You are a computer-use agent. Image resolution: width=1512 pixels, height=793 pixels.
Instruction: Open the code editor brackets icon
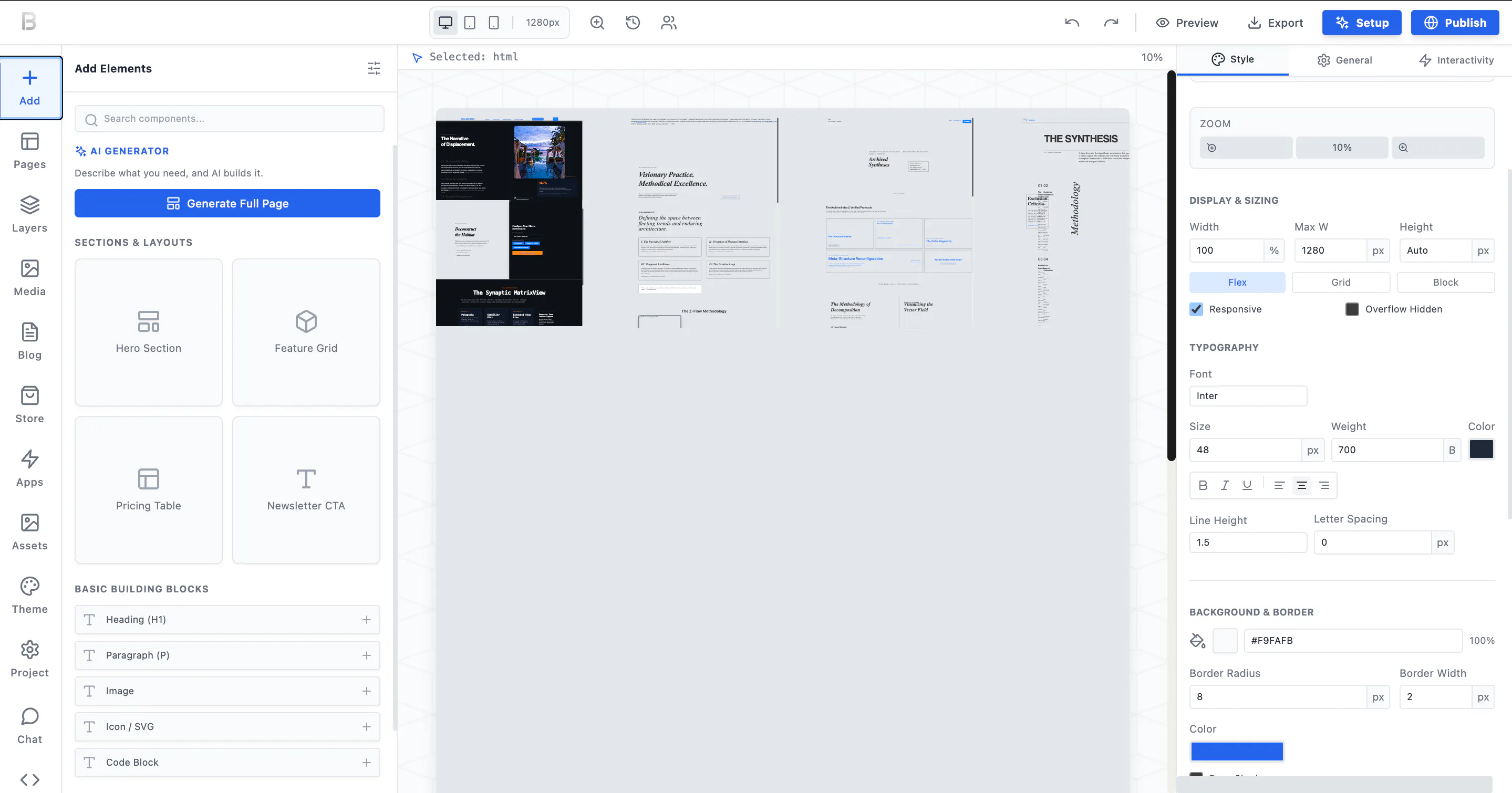(30, 779)
